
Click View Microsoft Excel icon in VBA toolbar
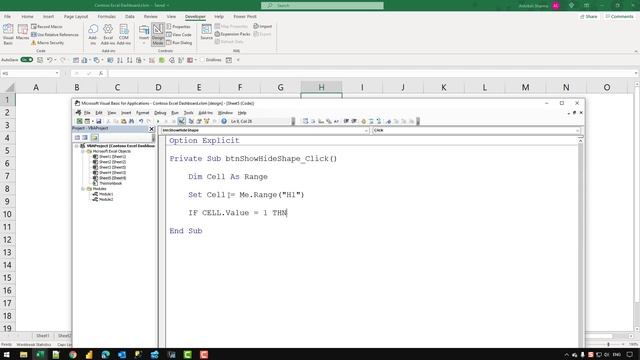[80, 121]
